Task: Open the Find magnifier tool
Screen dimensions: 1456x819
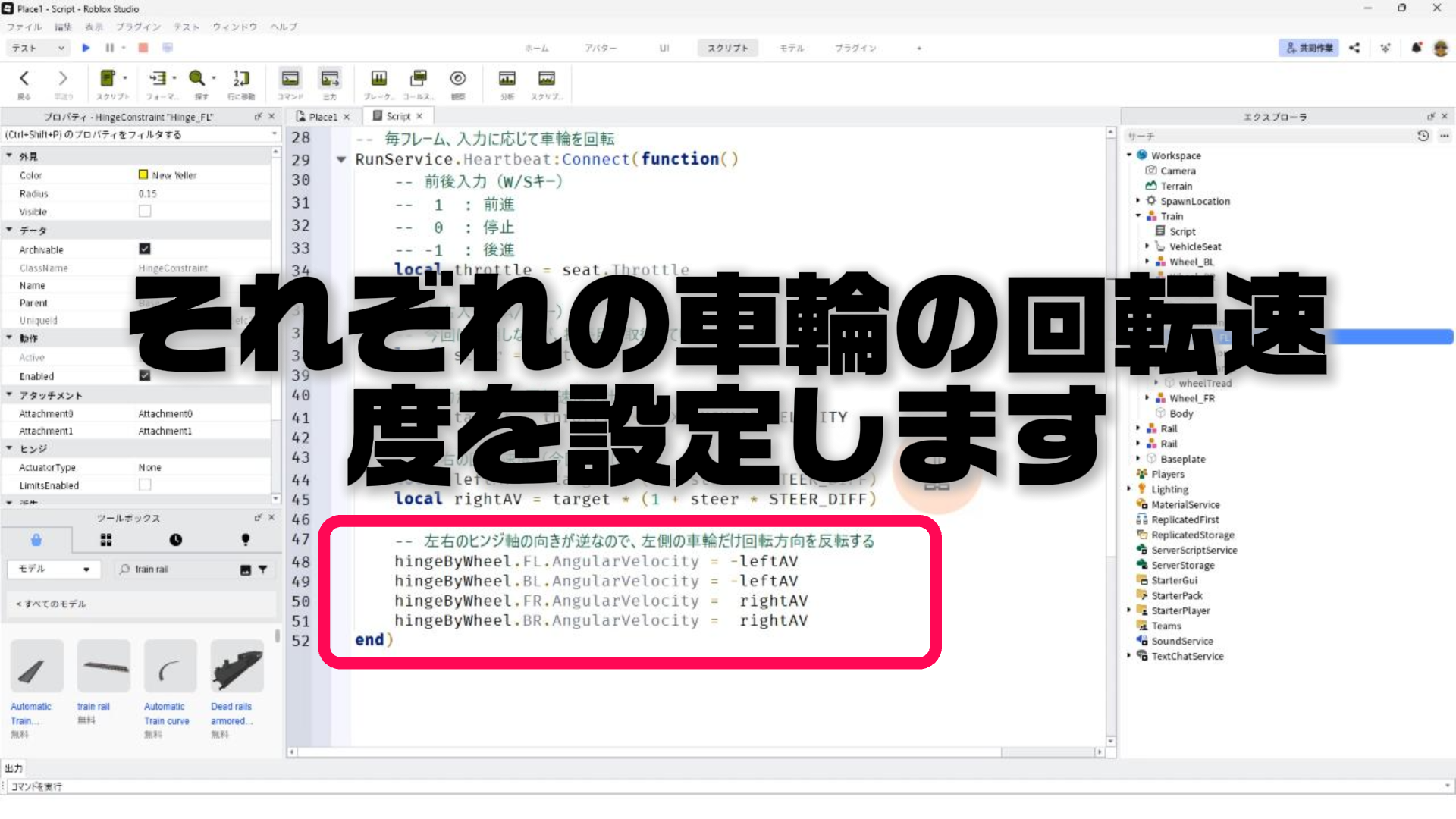Action: click(x=197, y=78)
